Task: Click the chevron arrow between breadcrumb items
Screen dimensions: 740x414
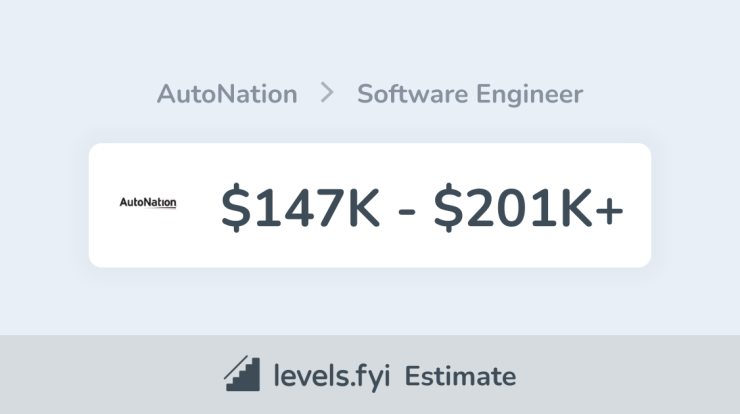Action: point(327,93)
